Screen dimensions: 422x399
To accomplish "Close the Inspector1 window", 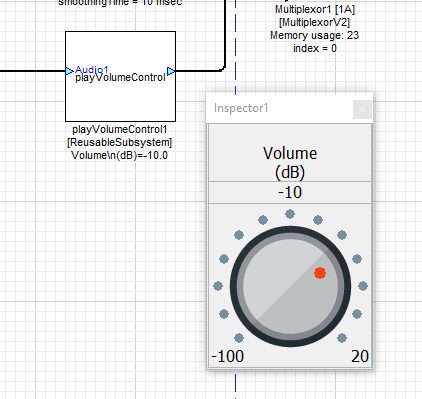I will (362, 109).
